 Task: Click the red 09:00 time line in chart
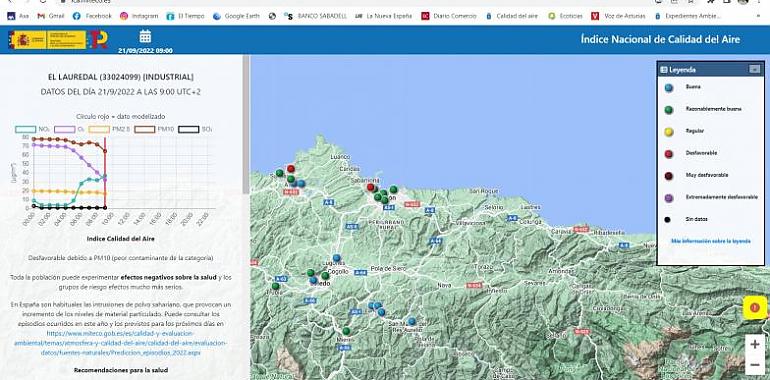pos(105,173)
